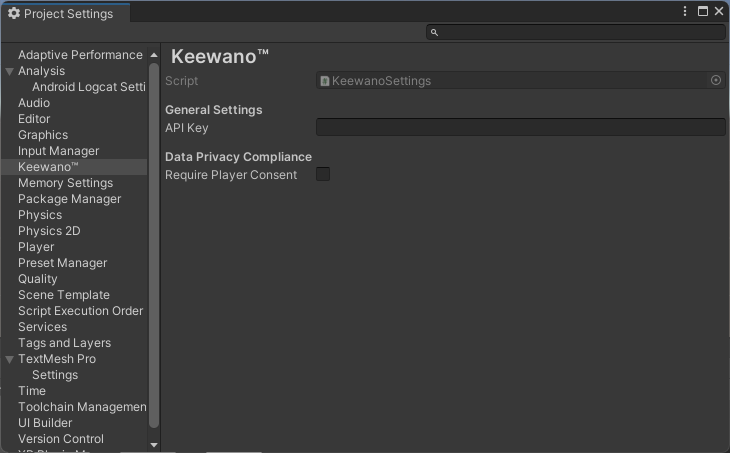The height and width of the screenshot is (453, 730).
Task: Close the Project Settings window
Action: tap(719, 11)
